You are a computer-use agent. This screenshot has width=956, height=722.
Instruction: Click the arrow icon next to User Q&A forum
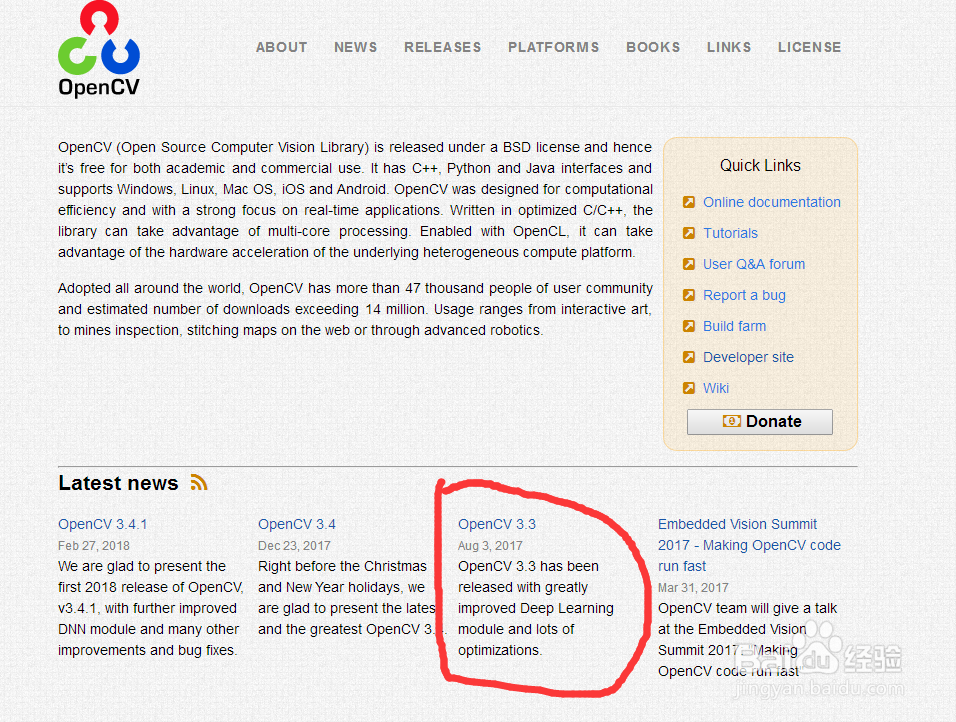(689, 264)
